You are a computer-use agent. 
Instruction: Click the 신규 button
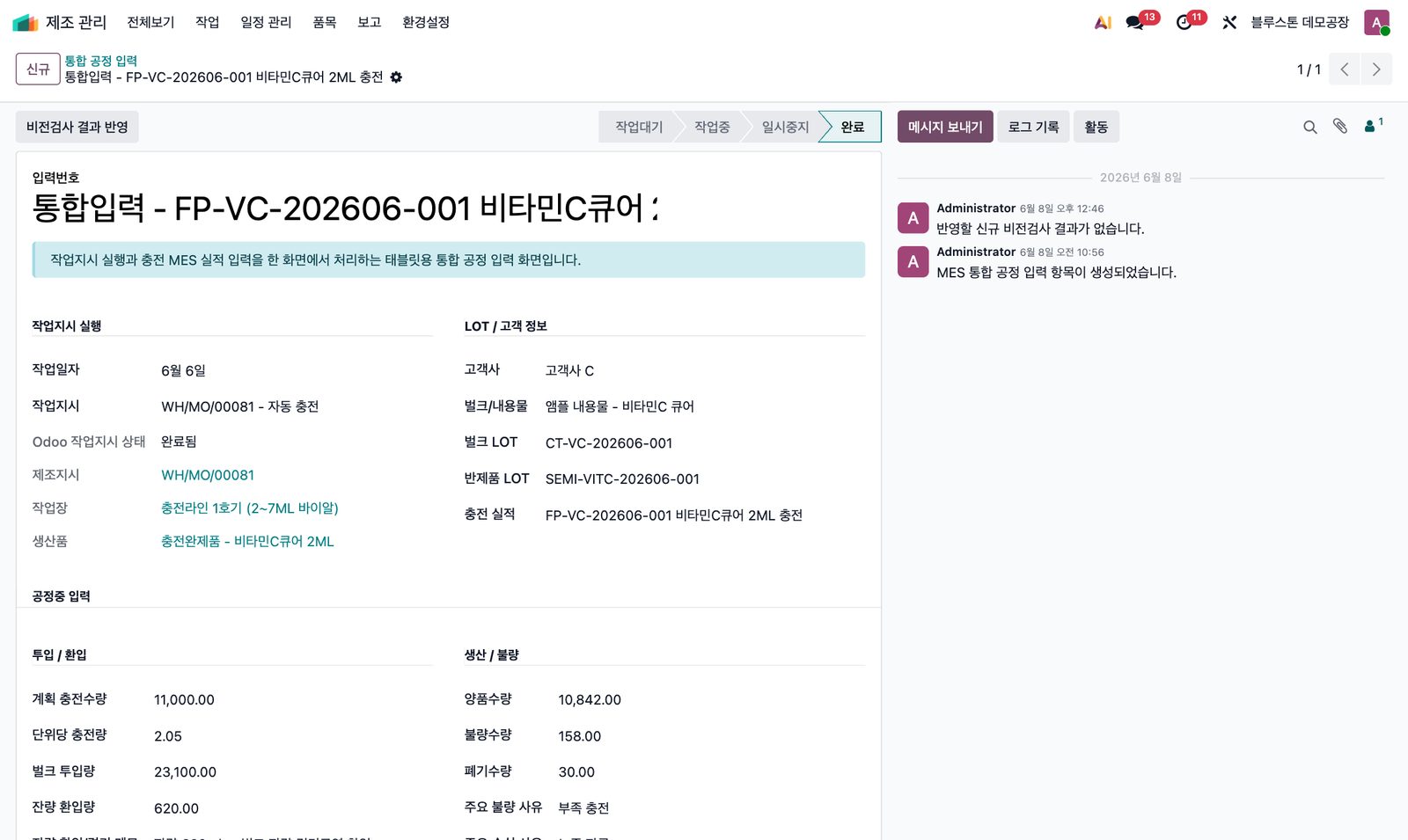coord(38,69)
